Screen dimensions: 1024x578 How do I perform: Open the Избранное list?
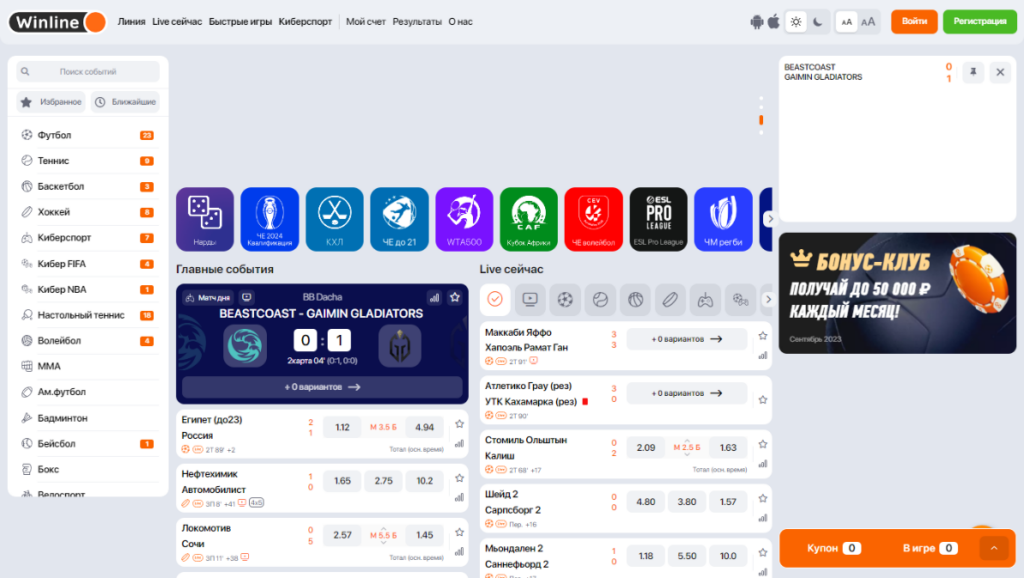click(x=51, y=102)
